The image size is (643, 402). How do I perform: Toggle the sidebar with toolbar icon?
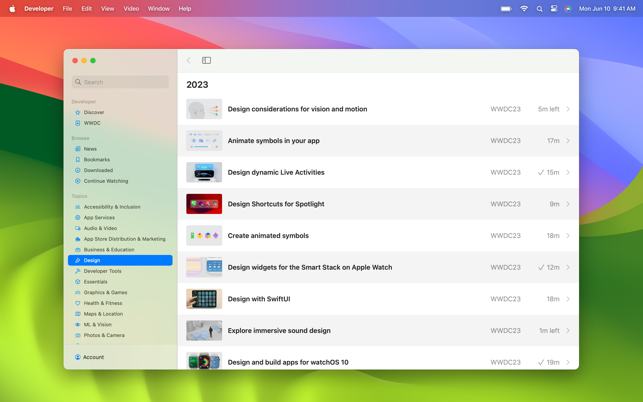click(206, 60)
